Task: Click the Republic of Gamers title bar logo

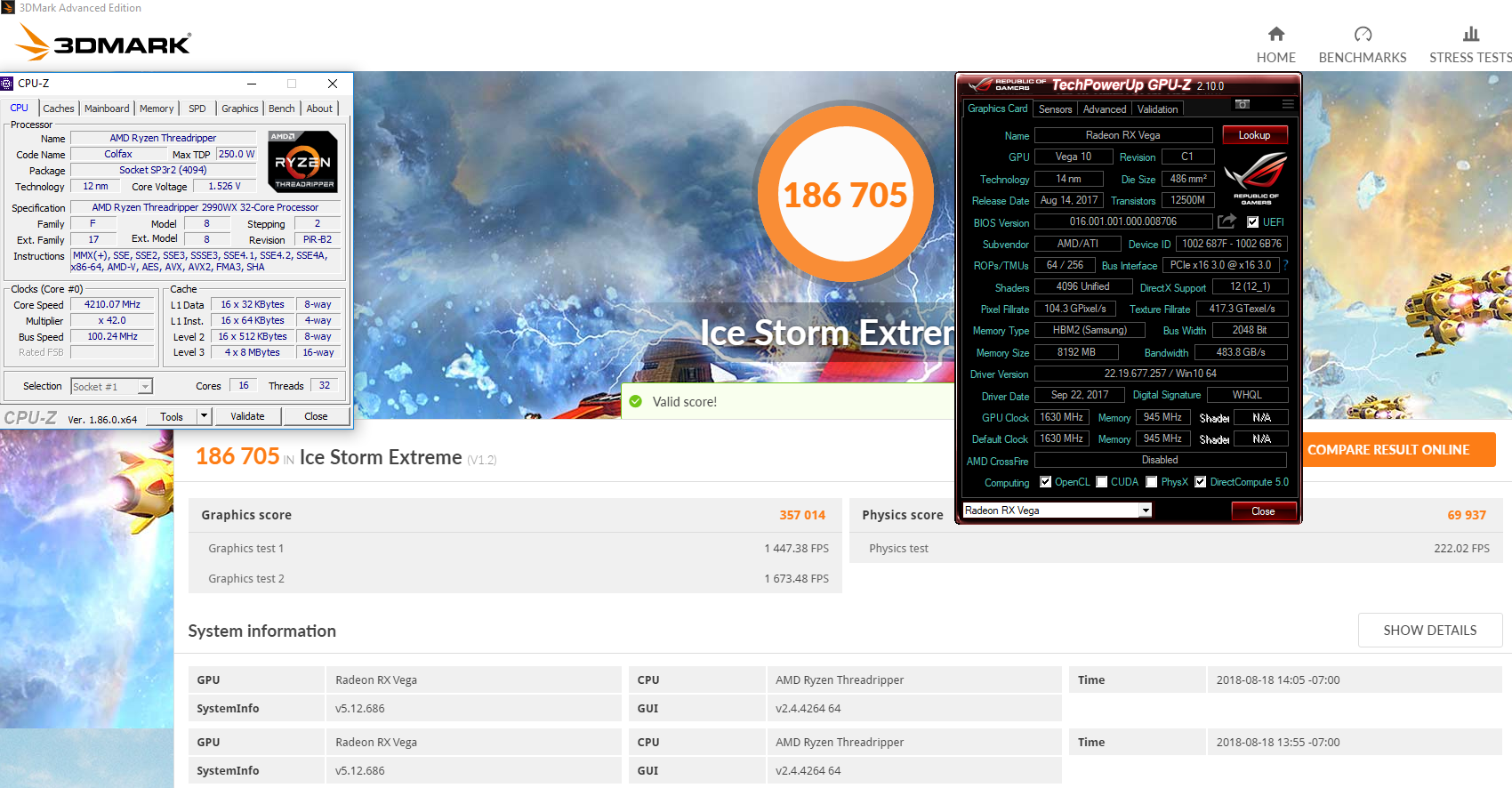Action: [x=1008, y=85]
